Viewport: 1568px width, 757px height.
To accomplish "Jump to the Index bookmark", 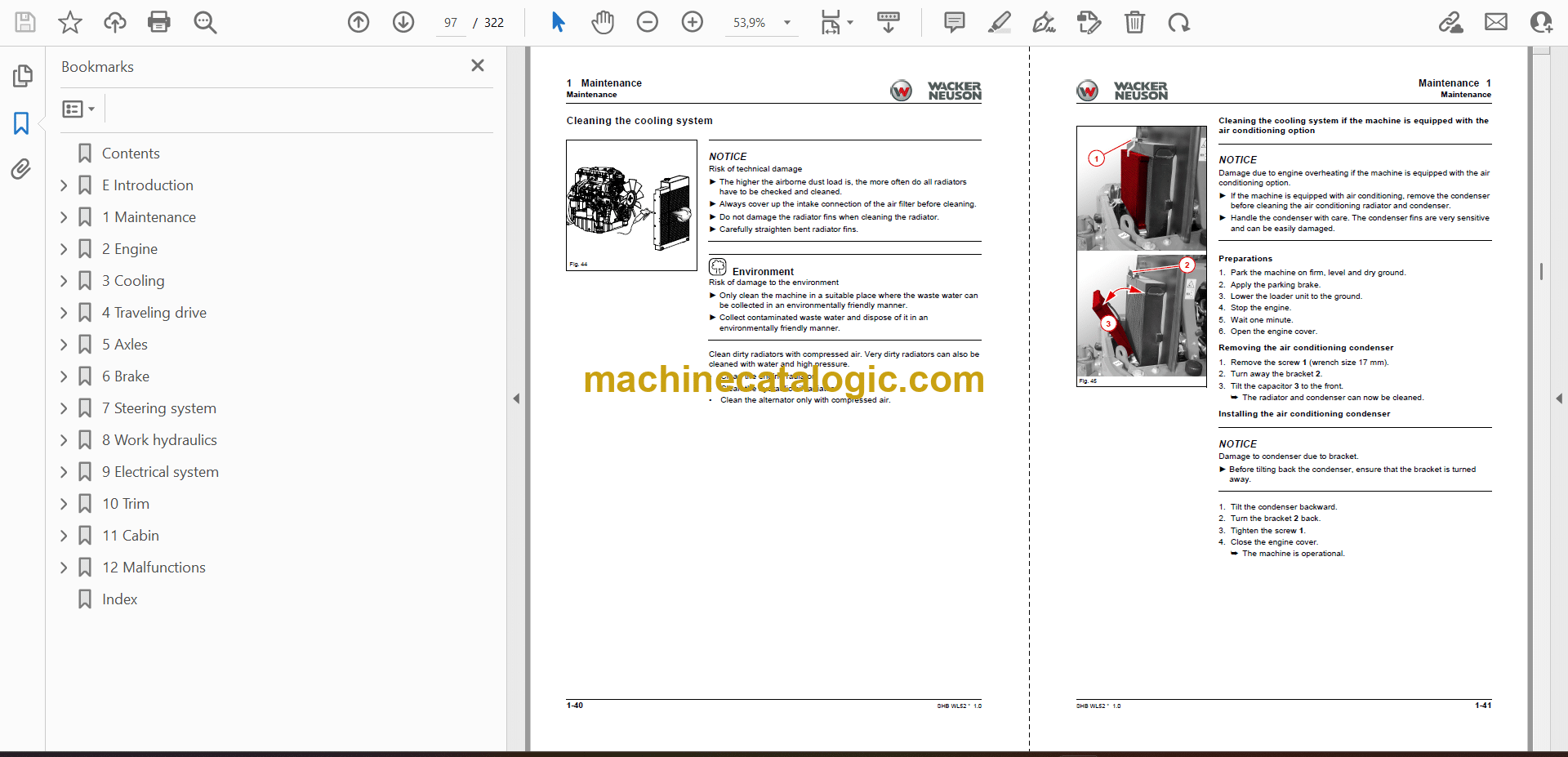I will (119, 599).
